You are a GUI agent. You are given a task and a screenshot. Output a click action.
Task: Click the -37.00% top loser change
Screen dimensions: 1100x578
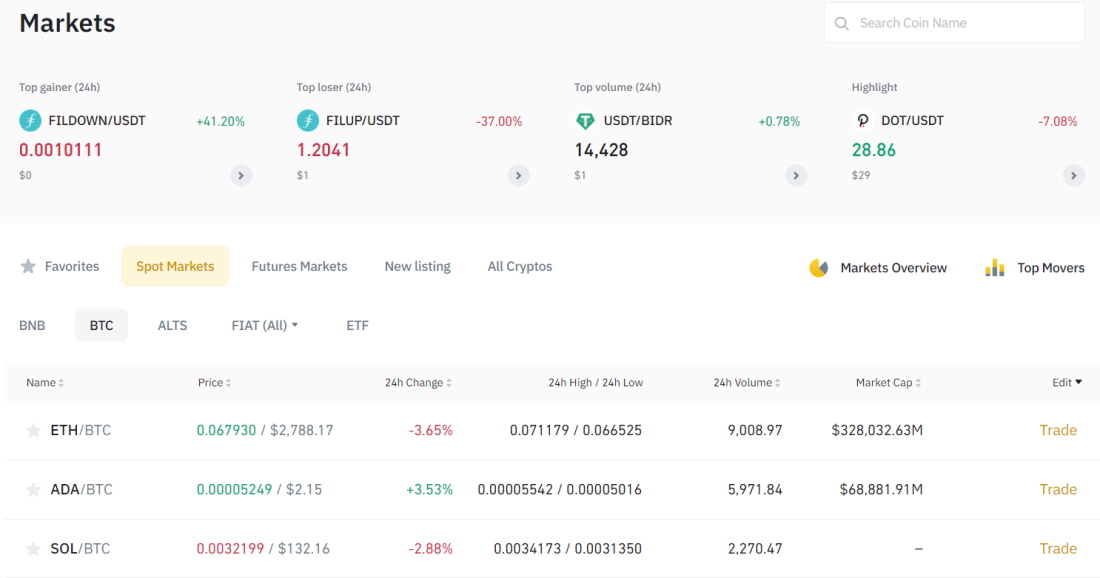(x=499, y=121)
